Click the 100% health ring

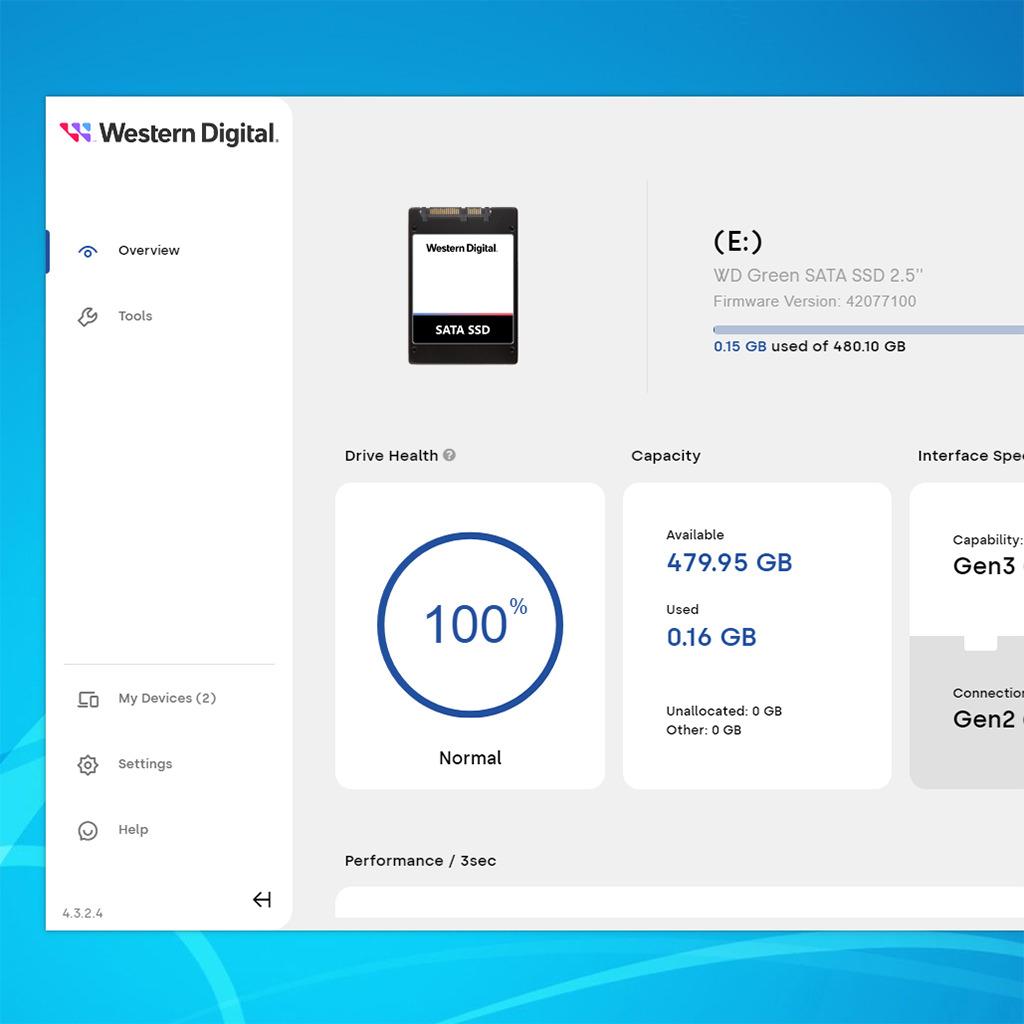click(x=470, y=625)
